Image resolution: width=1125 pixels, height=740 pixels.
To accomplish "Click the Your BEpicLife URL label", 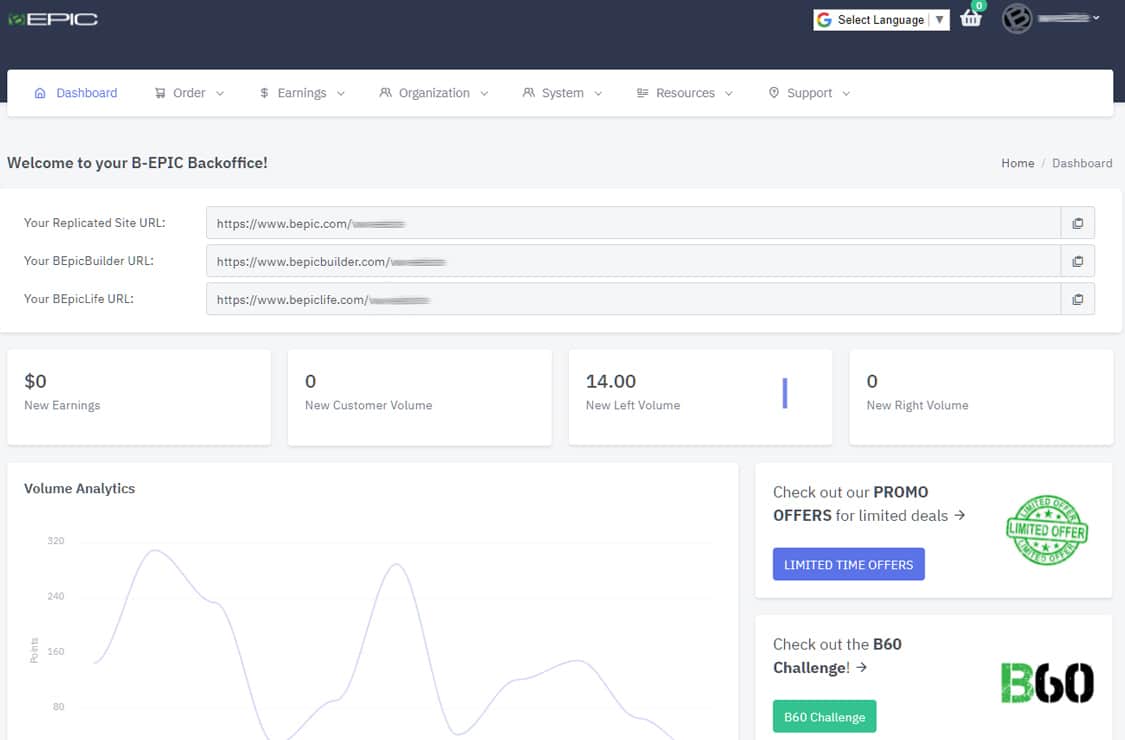I will [x=79, y=299].
